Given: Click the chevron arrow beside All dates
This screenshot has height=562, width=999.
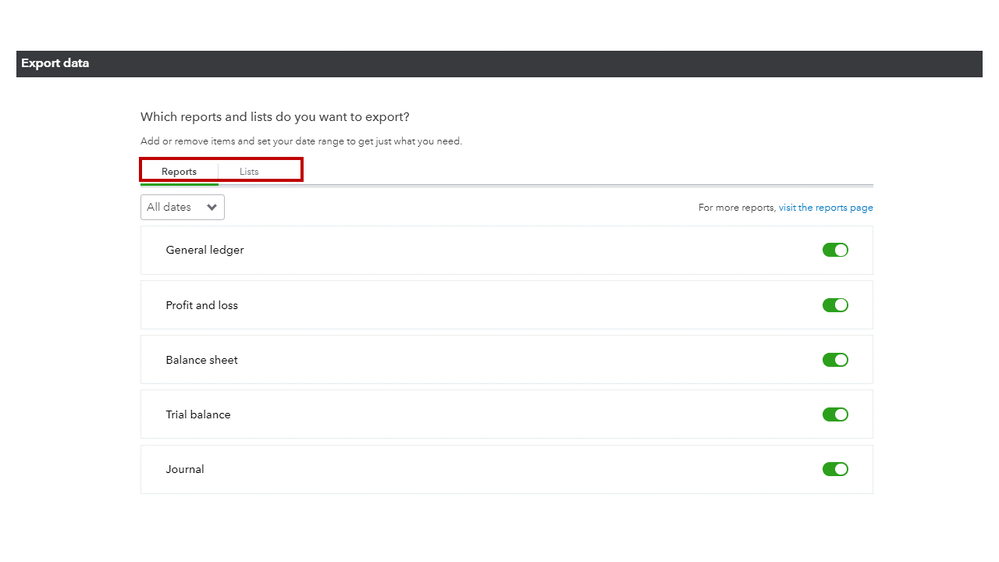Looking at the screenshot, I should coord(212,207).
